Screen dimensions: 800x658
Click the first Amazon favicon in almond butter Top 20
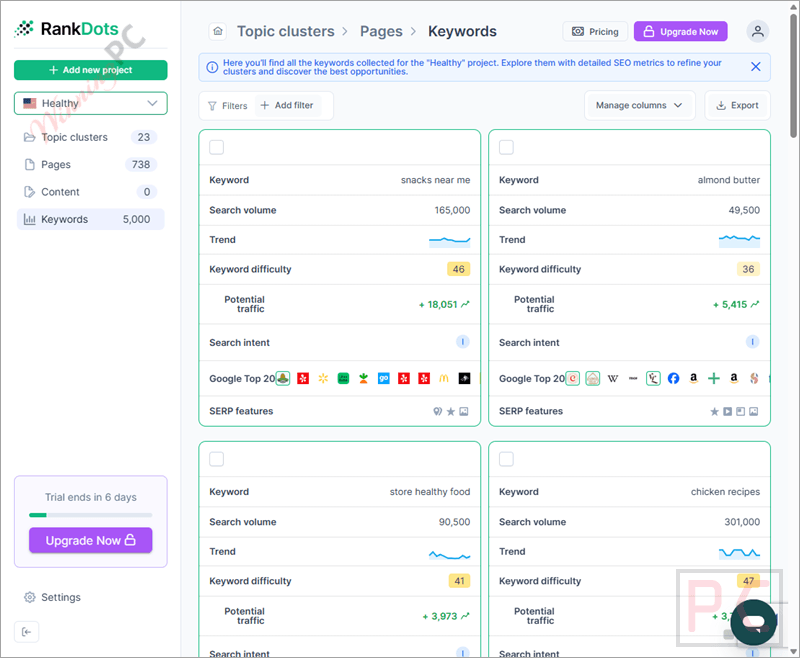[x=693, y=378]
